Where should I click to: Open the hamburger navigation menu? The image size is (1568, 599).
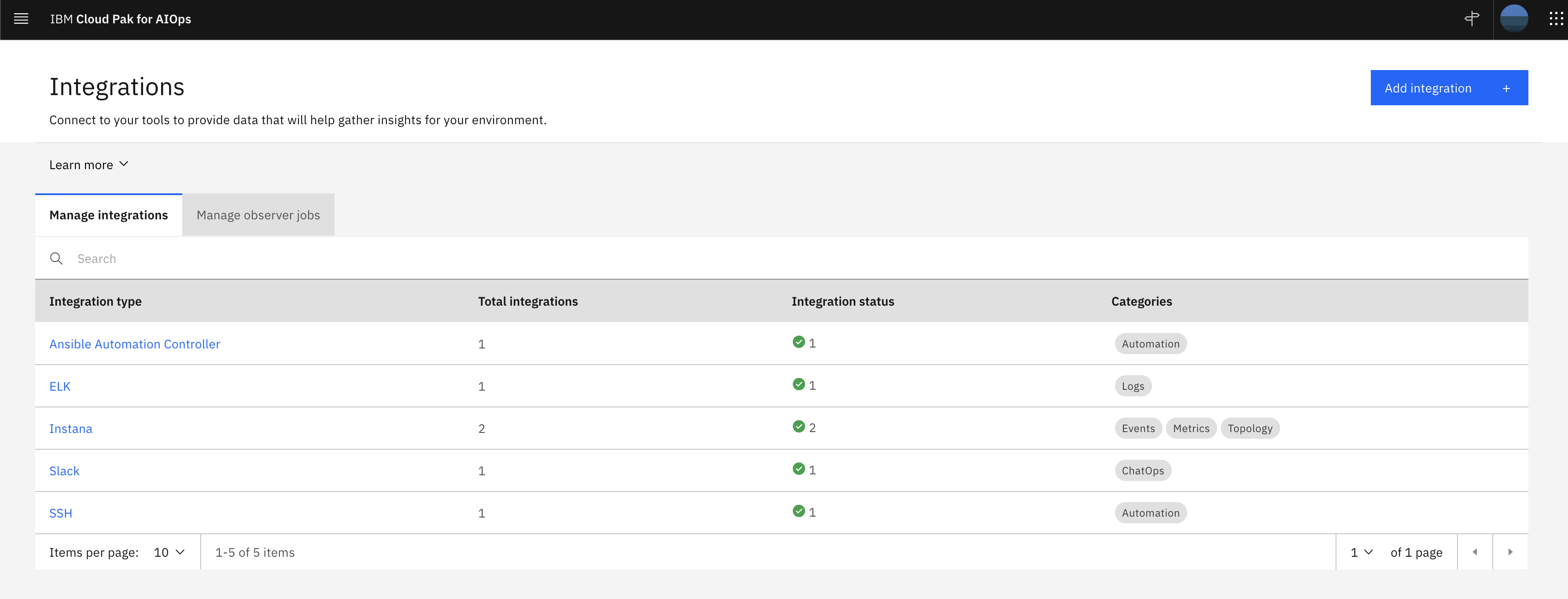(21, 19)
